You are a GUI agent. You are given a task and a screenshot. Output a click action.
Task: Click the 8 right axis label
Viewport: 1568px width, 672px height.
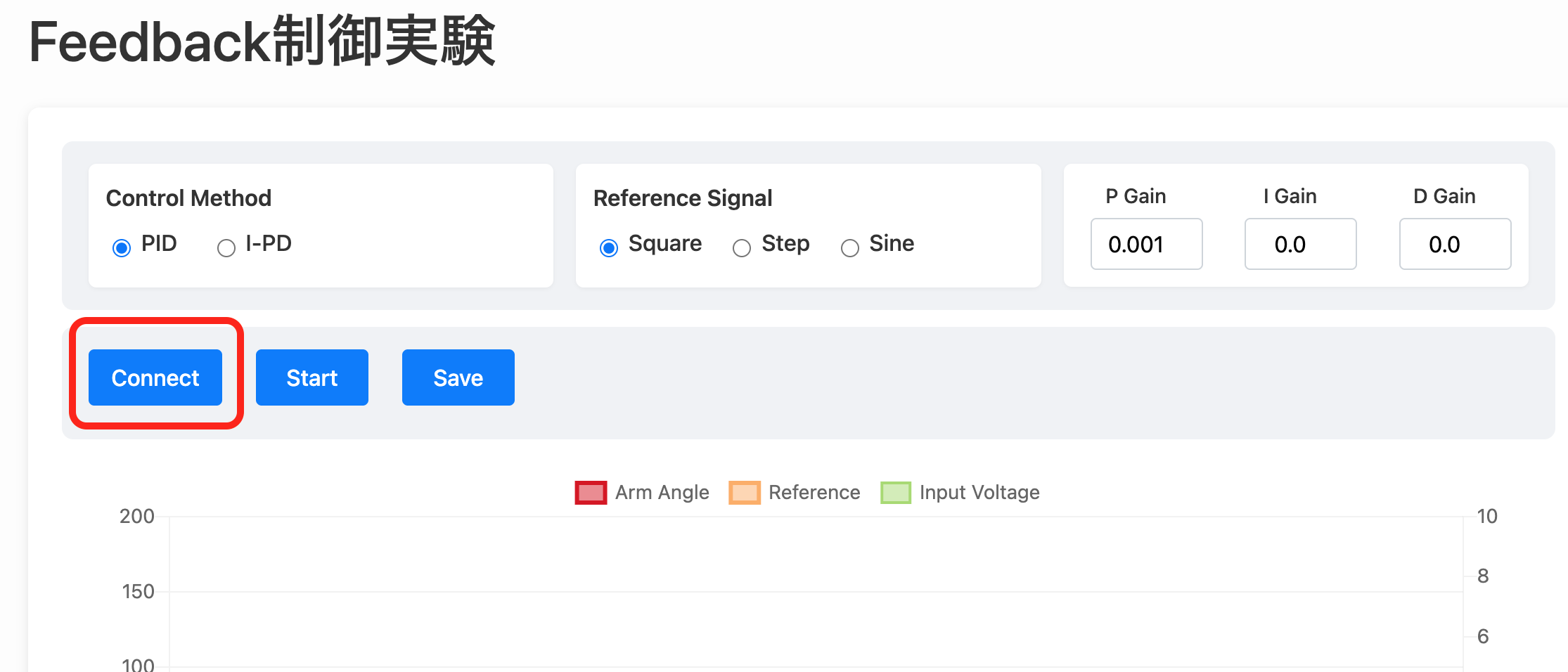(1483, 576)
